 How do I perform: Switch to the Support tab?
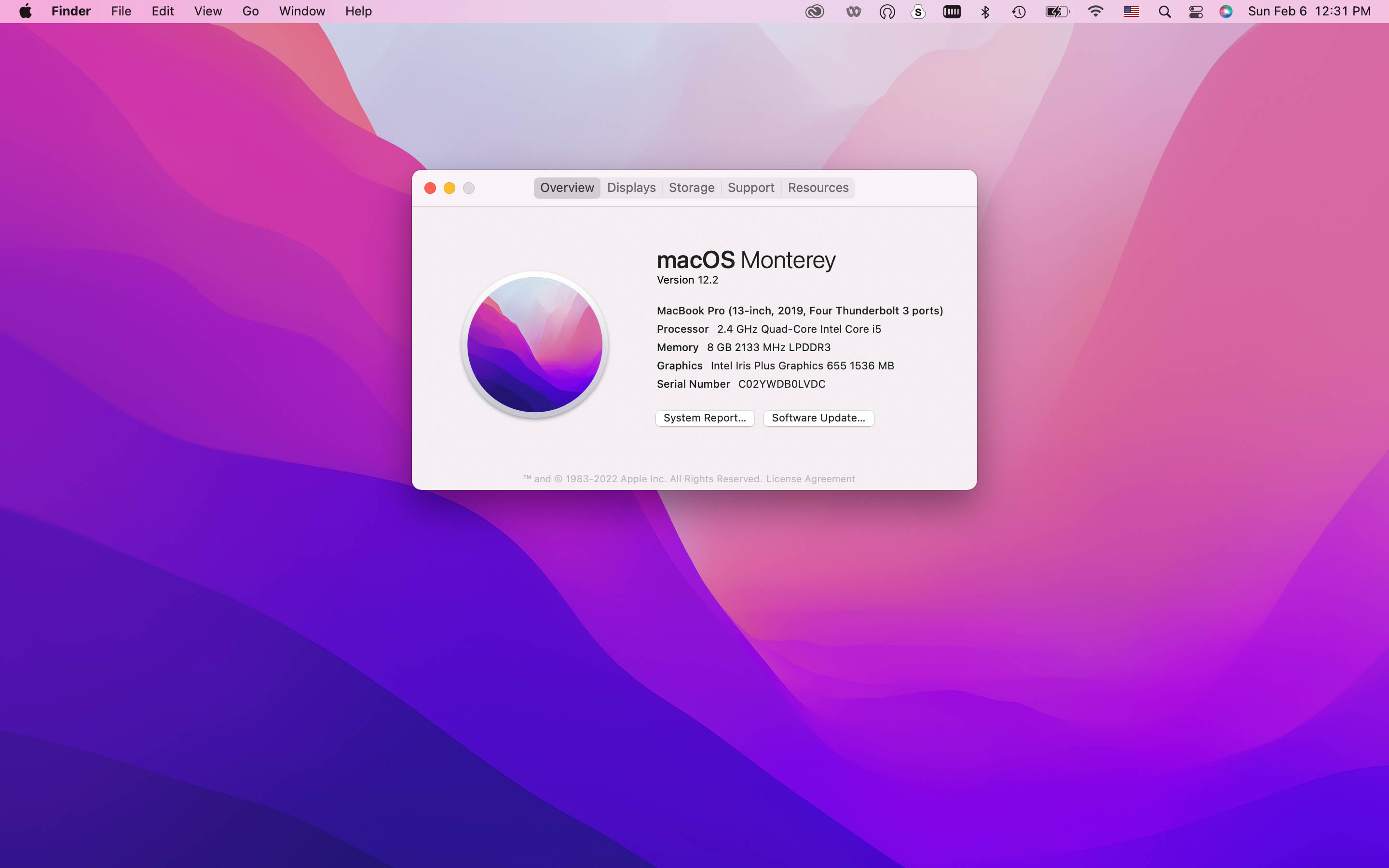pos(751,188)
